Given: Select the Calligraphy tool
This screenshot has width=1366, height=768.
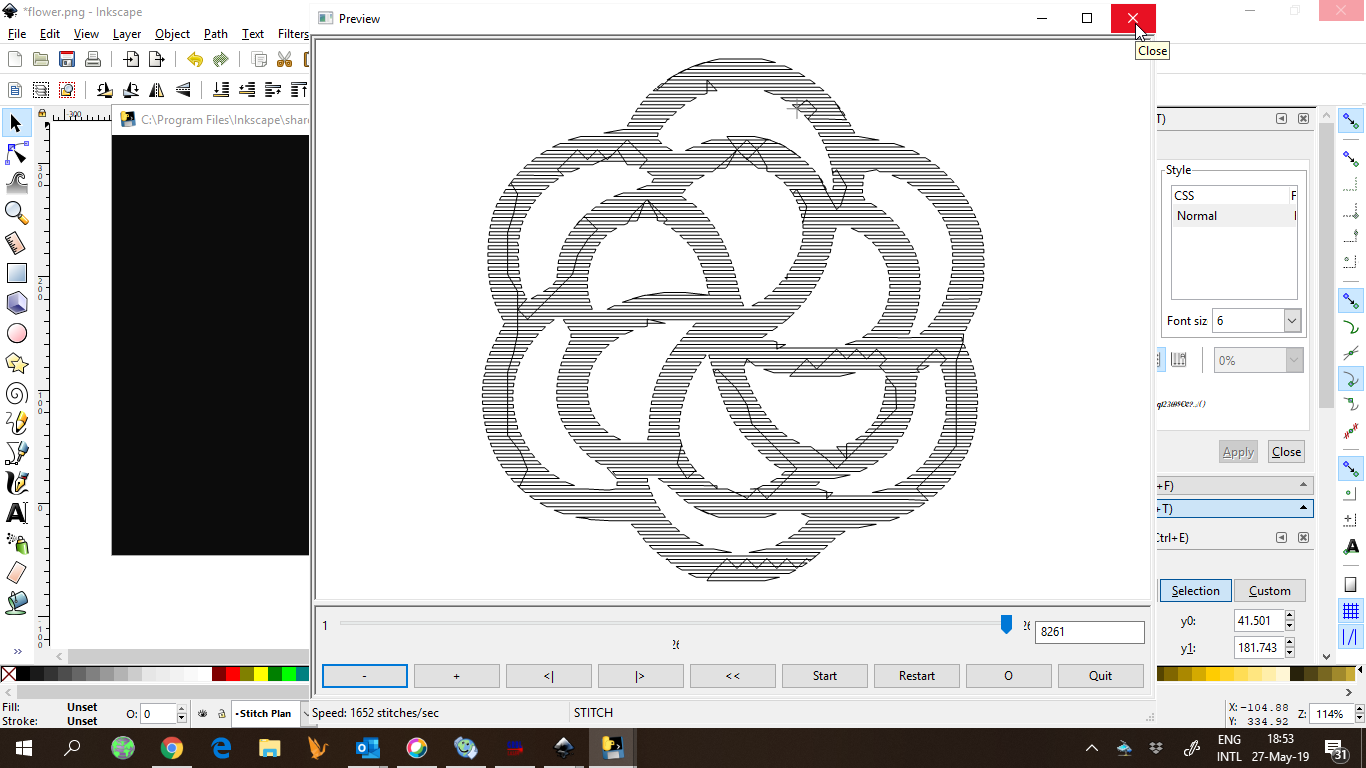Looking at the screenshot, I should pyautogui.click(x=16, y=483).
